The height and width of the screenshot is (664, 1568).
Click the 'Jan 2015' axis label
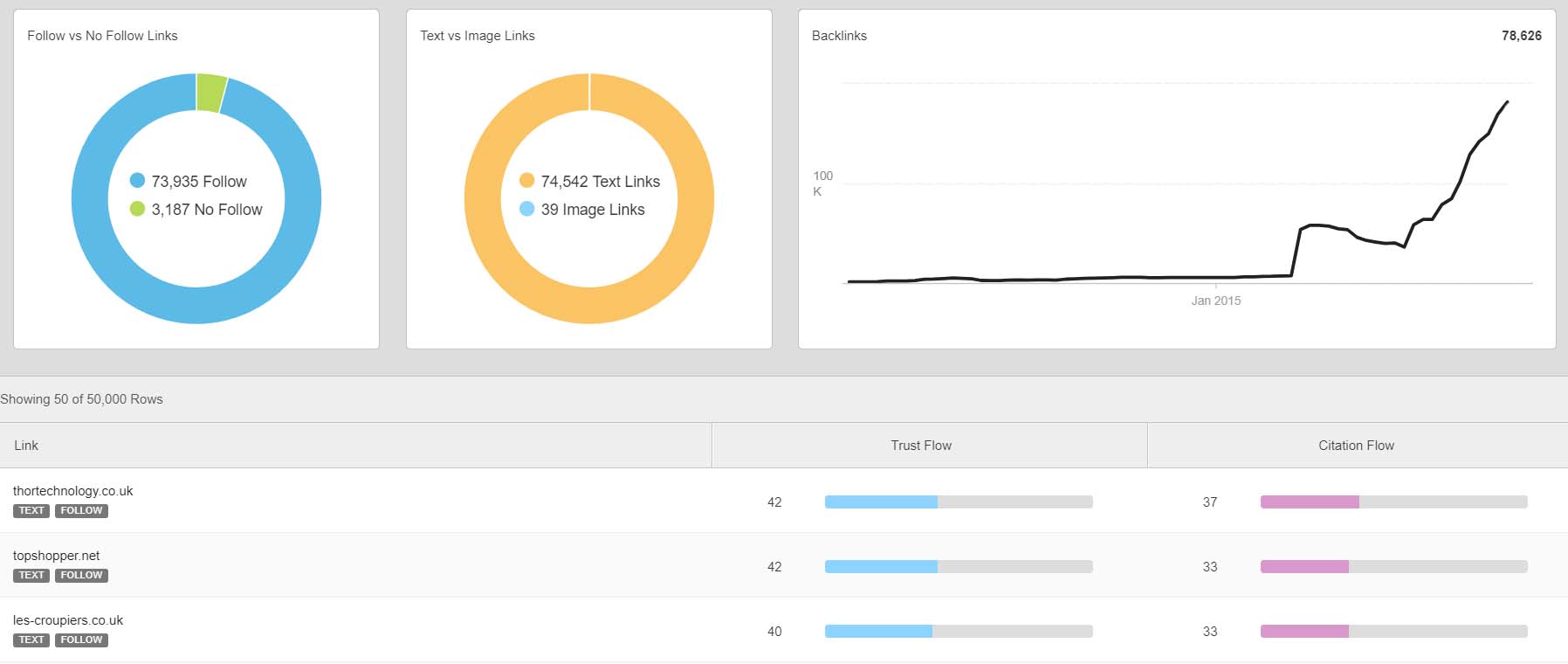1215,301
